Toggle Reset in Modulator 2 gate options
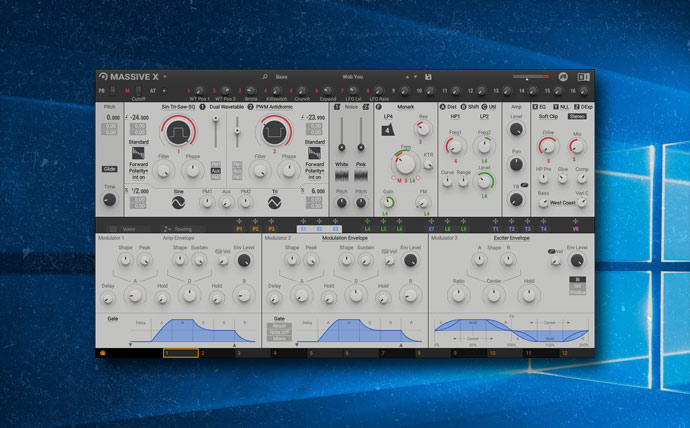The image size is (690, 428). [x=279, y=326]
